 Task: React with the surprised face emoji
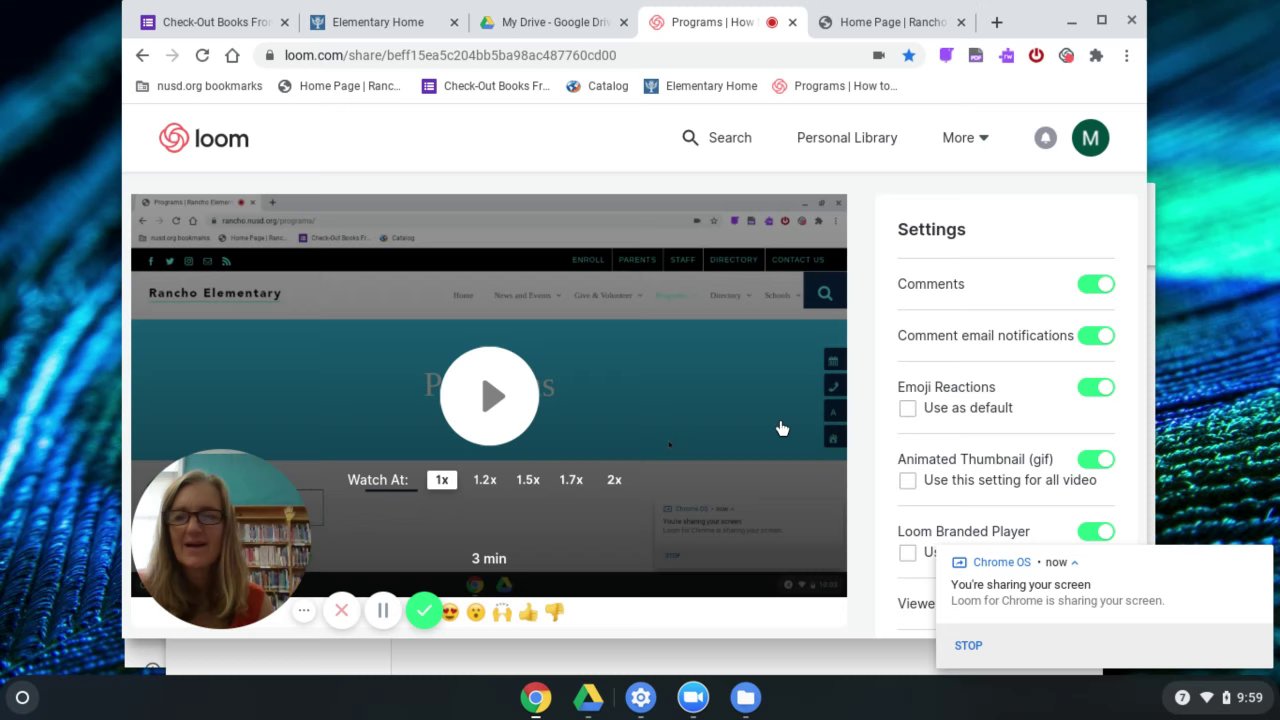[476, 612]
